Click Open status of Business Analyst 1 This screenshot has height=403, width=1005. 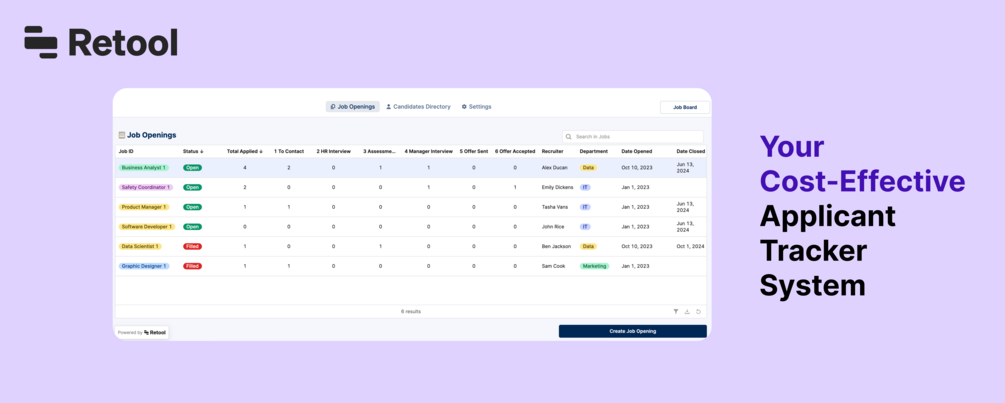[192, 168]
